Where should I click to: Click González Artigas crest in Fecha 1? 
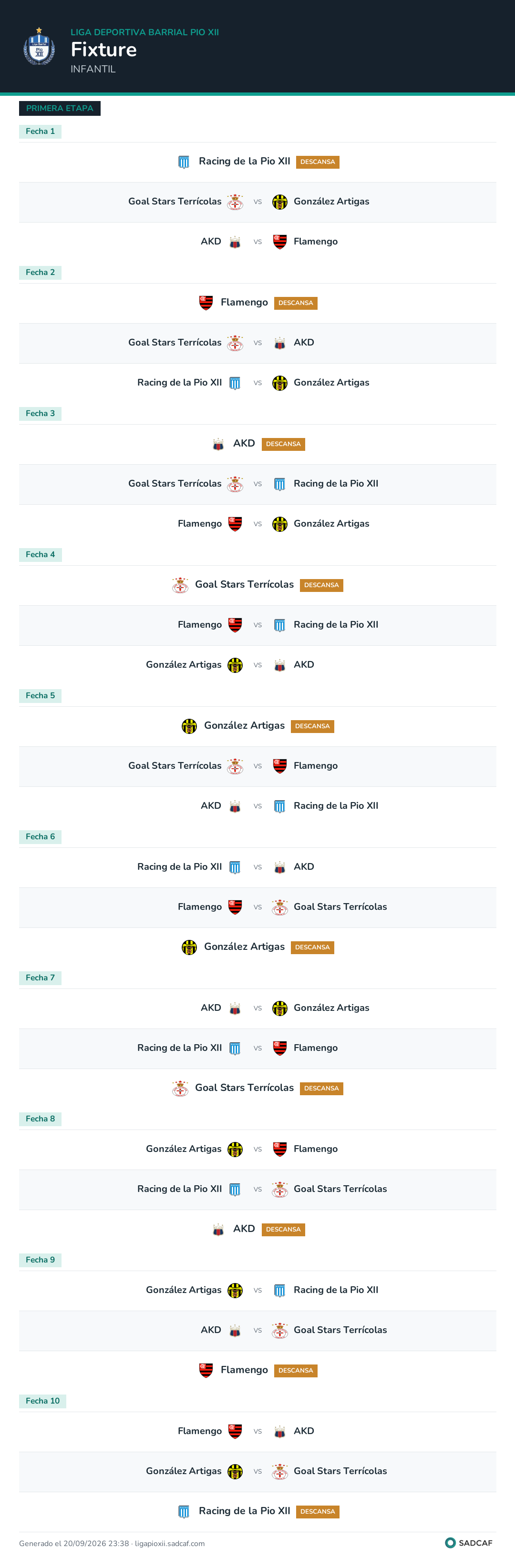coord(279,202)
